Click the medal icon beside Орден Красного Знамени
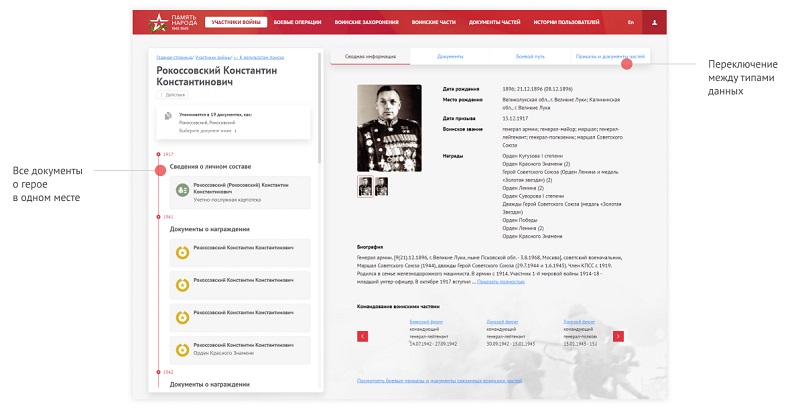Image resolution: width=800 pixels, height=412 pixels. 182,350
